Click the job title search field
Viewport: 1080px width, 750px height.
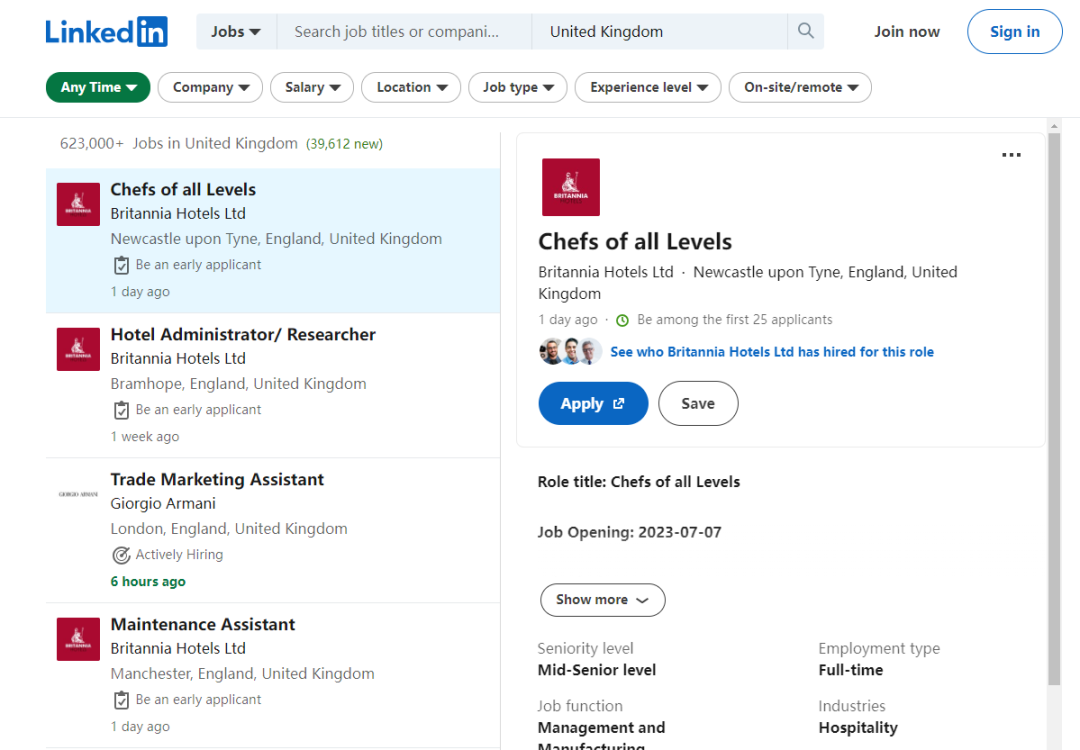(404, 32)
